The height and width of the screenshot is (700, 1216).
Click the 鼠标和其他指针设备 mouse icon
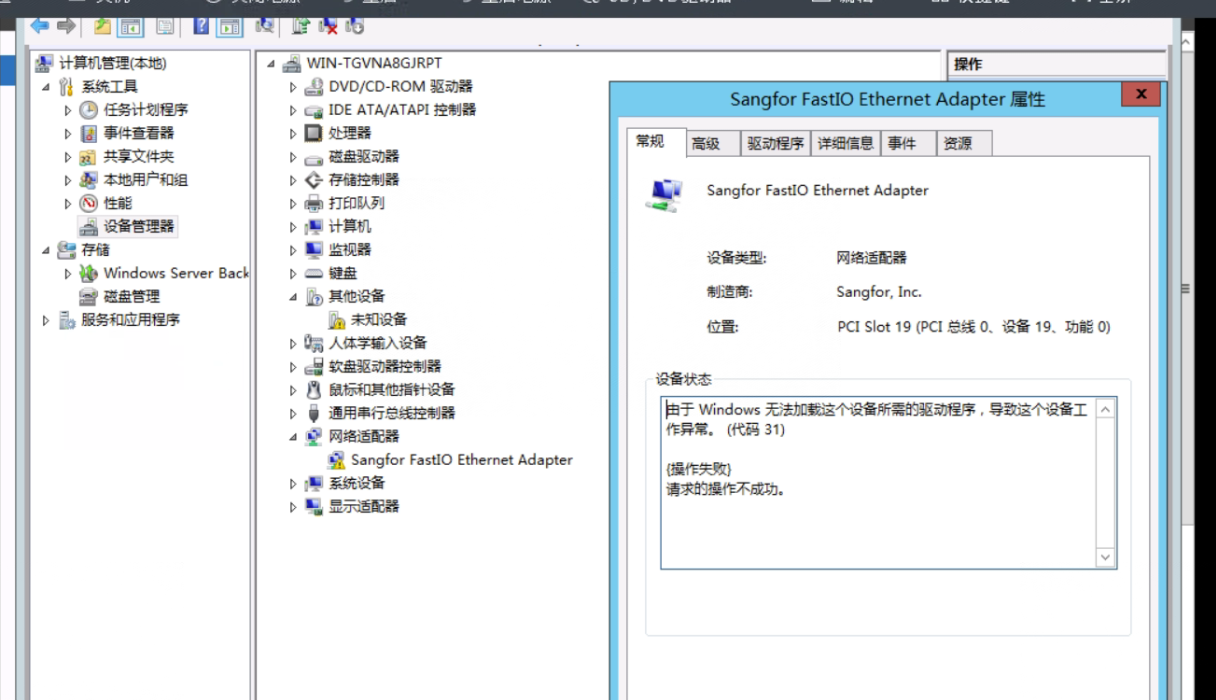tap(314, 390)
